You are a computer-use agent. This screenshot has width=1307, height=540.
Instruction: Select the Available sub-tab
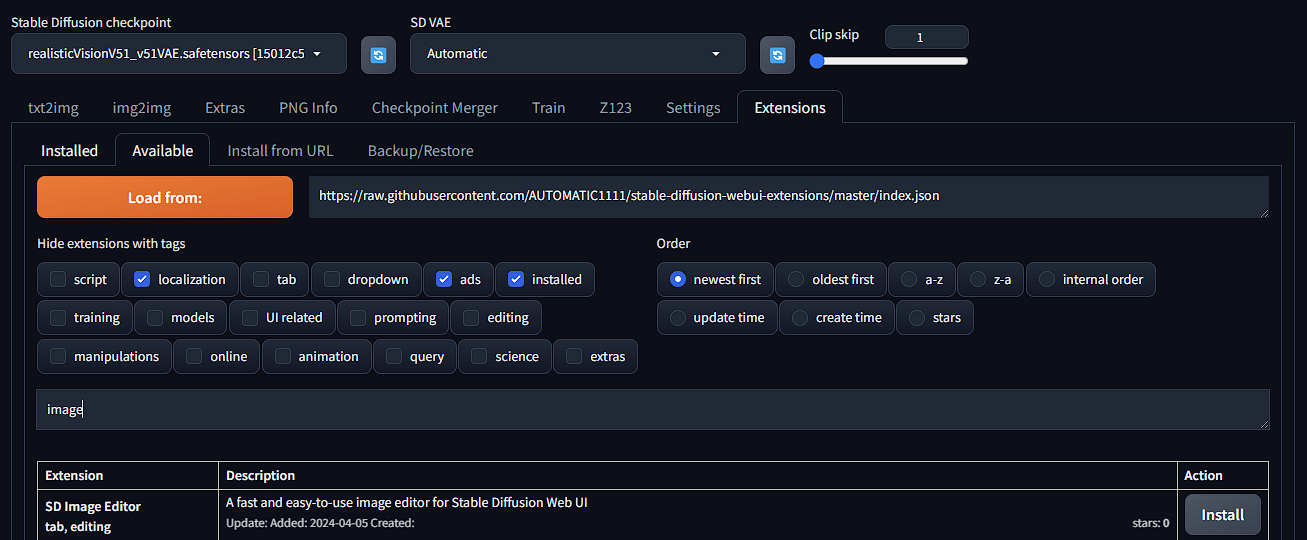(162, 150)
